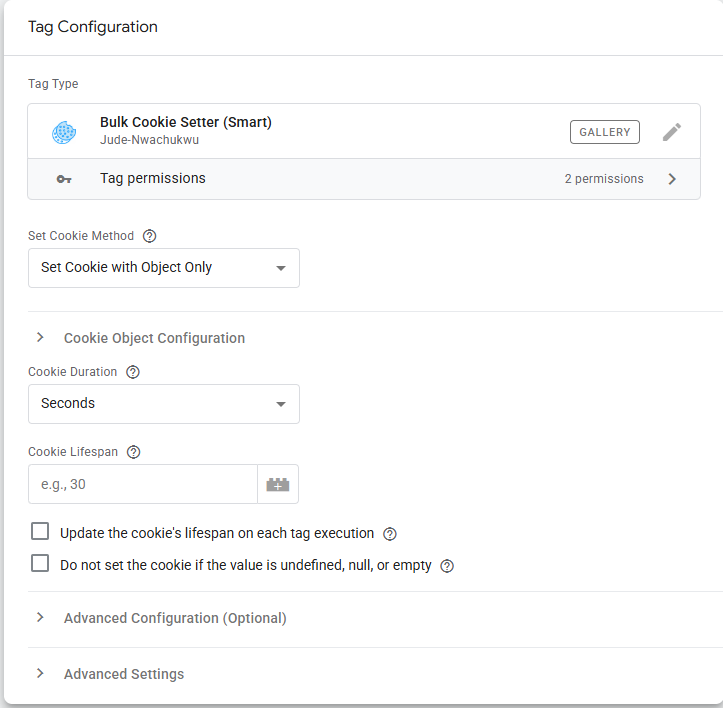Screen dimensions: 723x708
Task: Open the Set Cookie Method dropdown
Action: [163, 268]
